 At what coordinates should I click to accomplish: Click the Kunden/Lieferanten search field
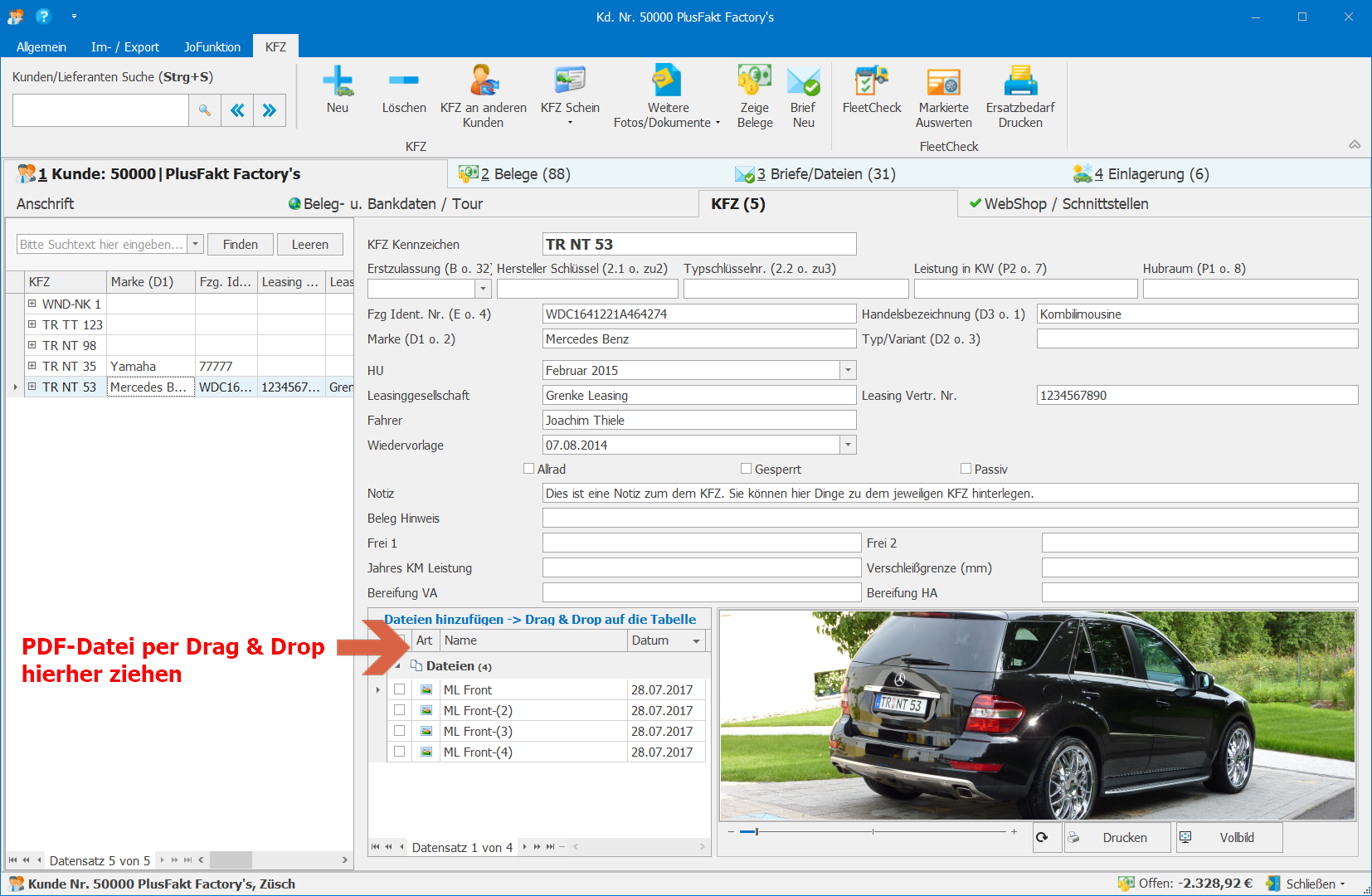100,110
